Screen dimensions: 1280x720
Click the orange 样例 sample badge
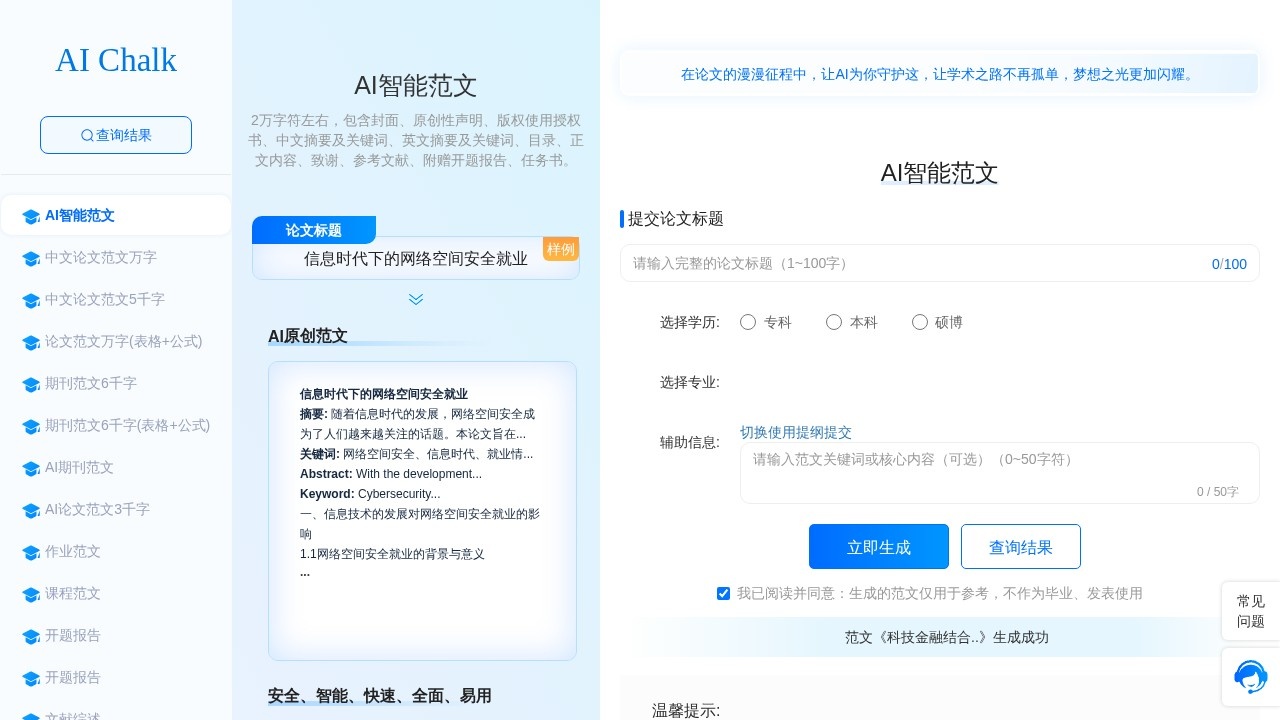pyautogui.click(x=560, y=249)
